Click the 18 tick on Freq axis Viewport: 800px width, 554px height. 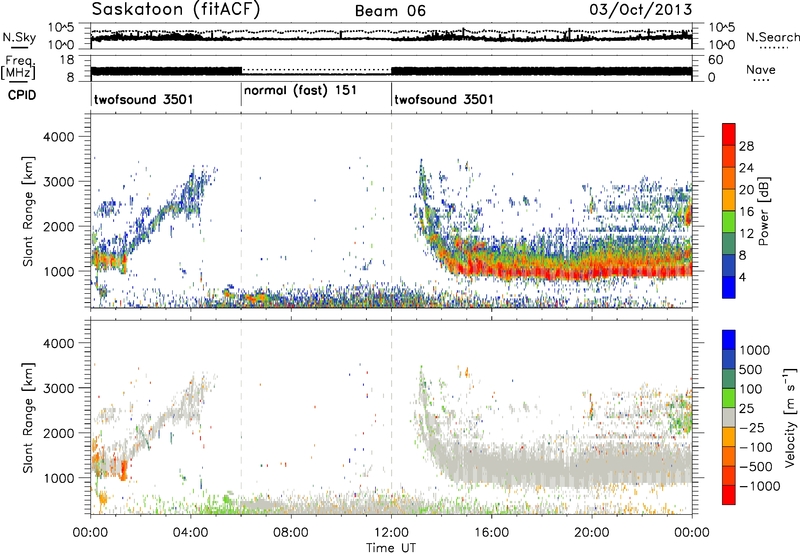tap(67, 60)
